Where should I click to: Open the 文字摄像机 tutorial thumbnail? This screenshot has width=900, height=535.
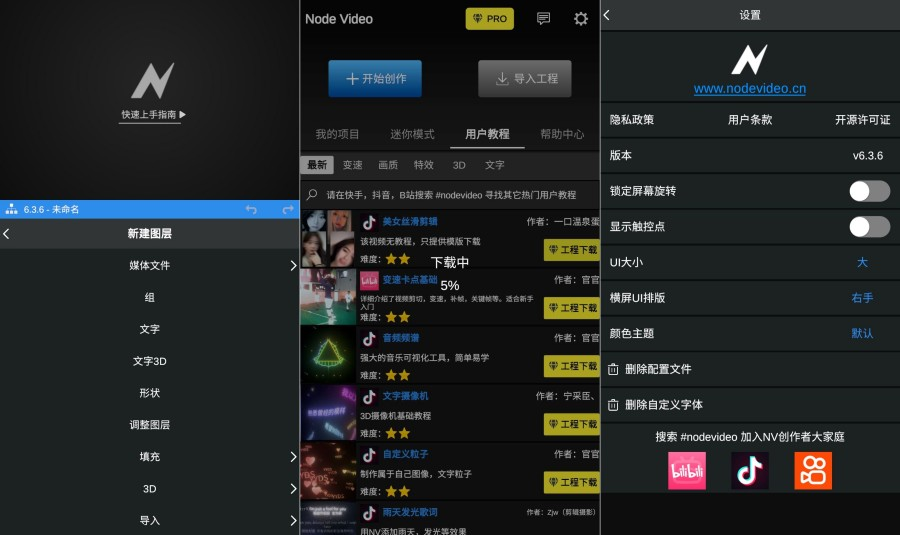pyautogui.click(x=328, y=413)
